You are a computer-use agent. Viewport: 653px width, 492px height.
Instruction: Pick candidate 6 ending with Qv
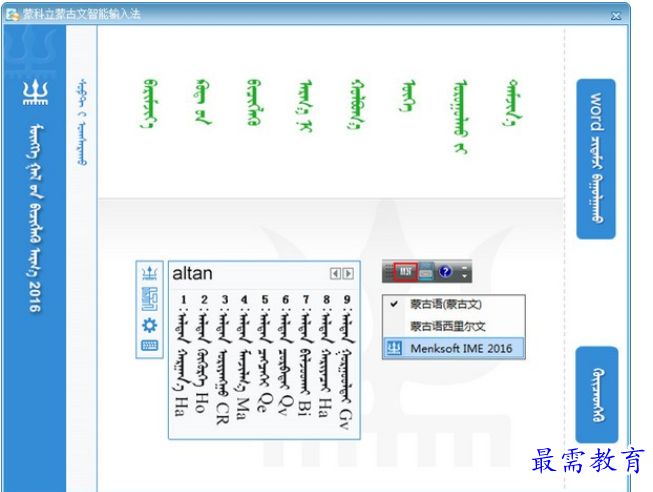click(x=284, y=356)
